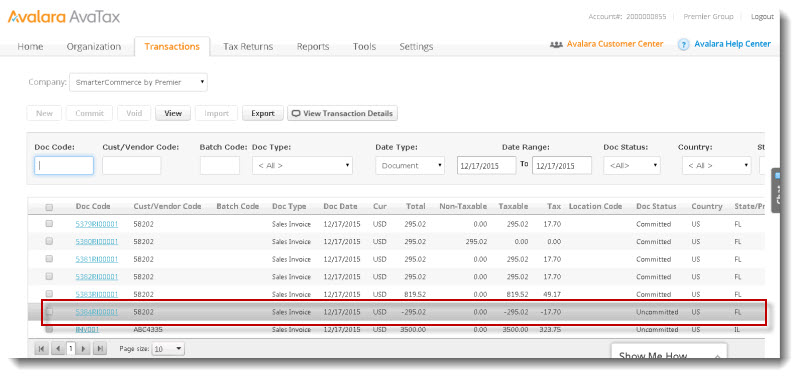Image resolution: width=800 pixels, height=378 pixels.
Task: Check the box for 5383RI00001
Action: coord(49,294)
